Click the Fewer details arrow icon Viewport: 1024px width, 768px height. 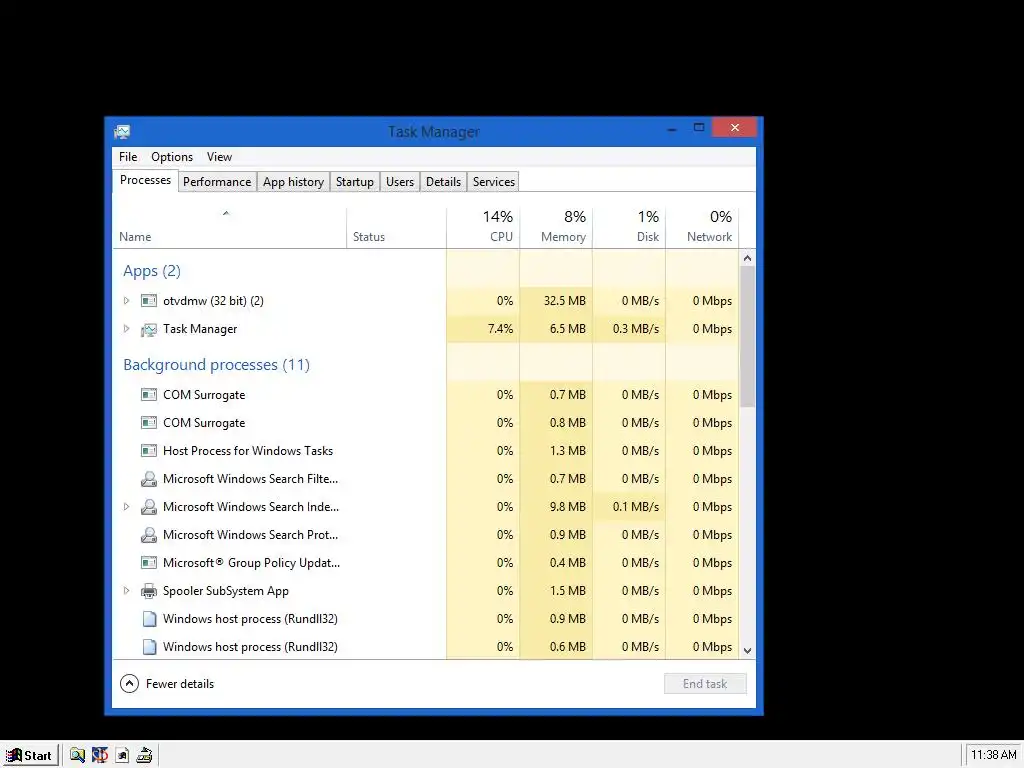(x=129, y=684)
